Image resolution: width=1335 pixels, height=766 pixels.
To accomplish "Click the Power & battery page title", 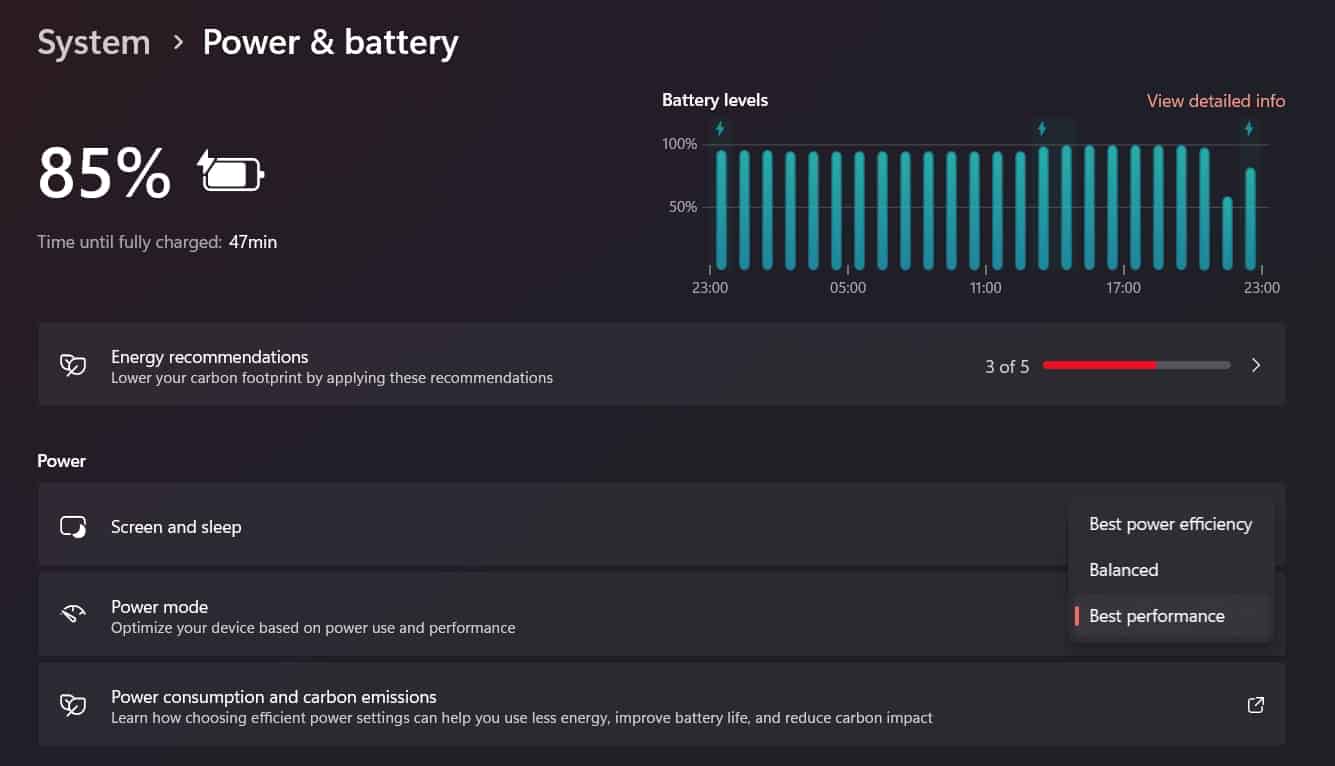I will tap(330, 43).
